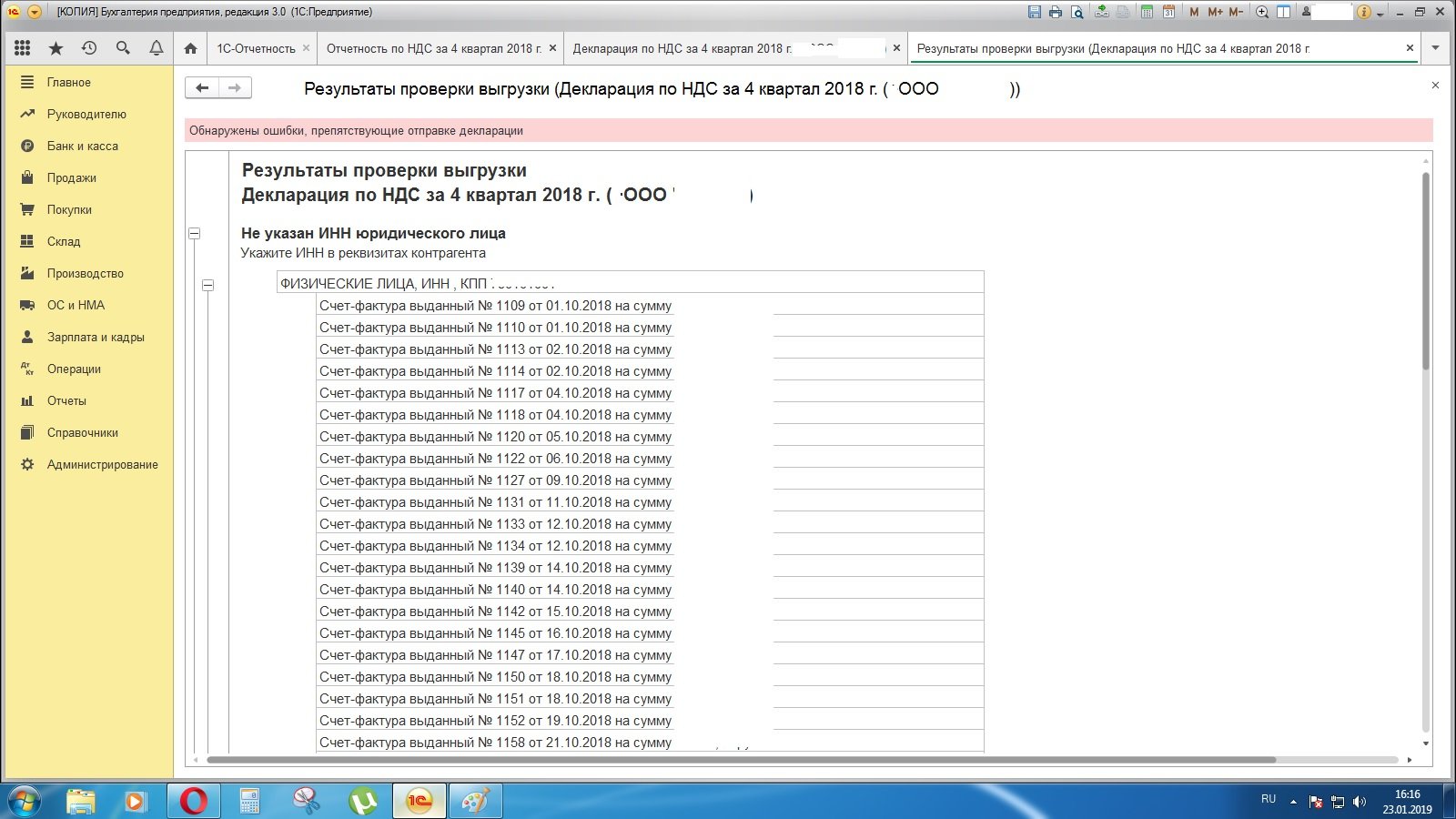Screen dimensions: 1456x819
Task: Open the Производство section
Action: coord(88,273)
